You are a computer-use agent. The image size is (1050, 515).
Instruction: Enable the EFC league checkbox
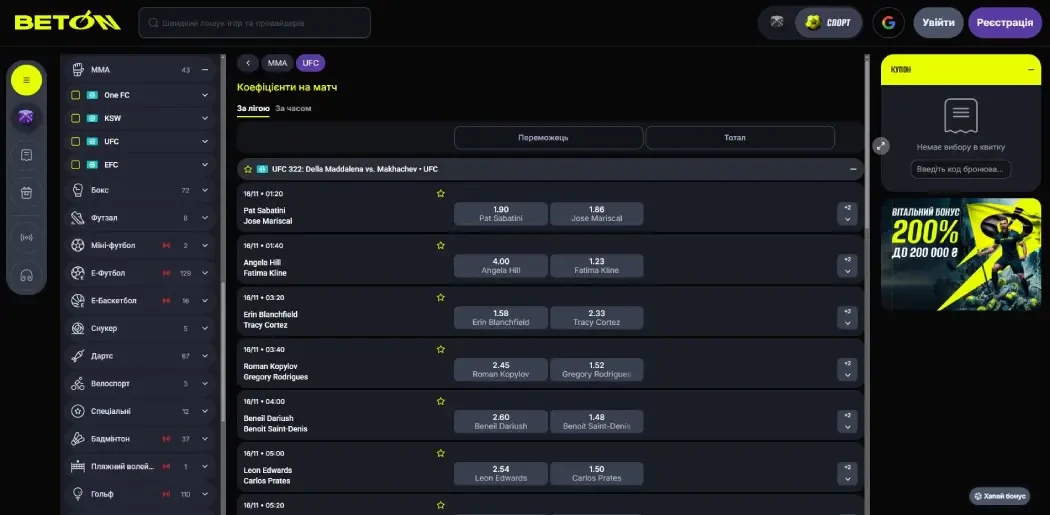point(75,164)
